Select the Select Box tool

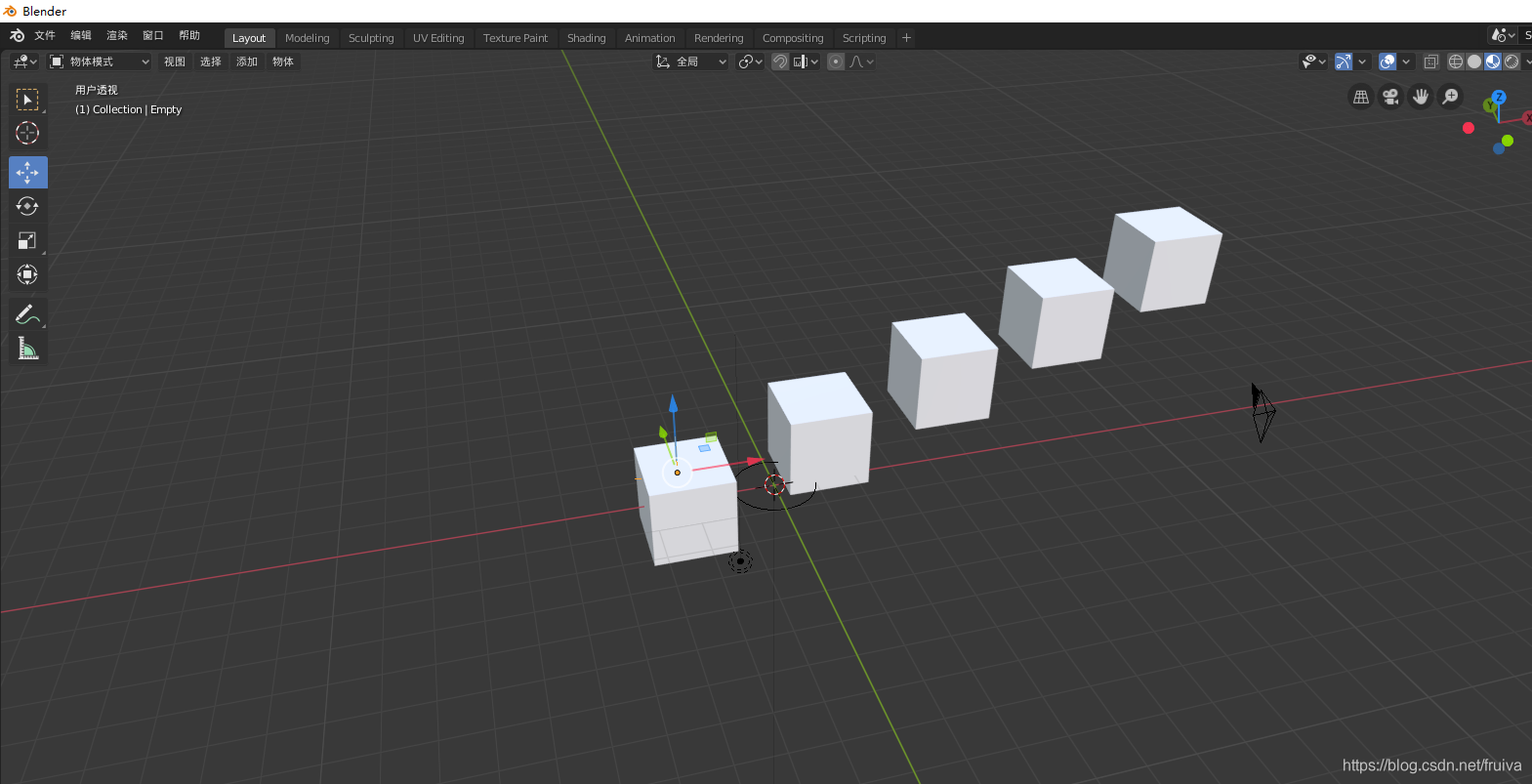coord(27,100)
